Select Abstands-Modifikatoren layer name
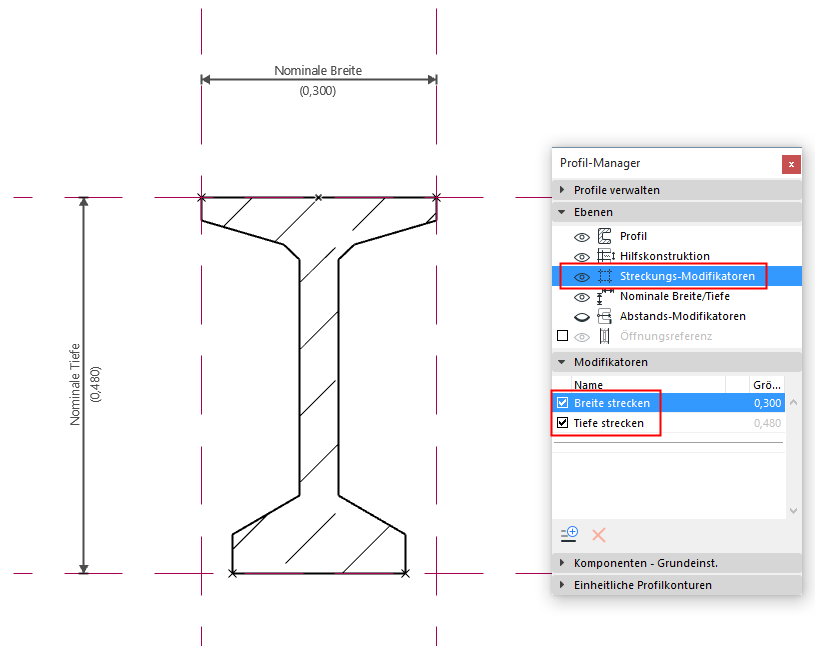Viewport: 815px width, 646px height. point(682,316)
